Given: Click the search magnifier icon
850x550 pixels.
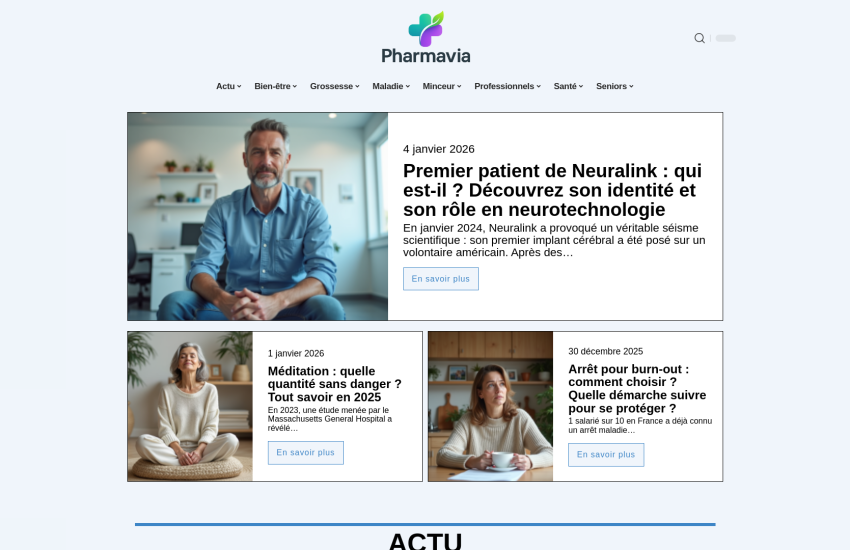Looking at the screenshot, I should pos(699,38).
